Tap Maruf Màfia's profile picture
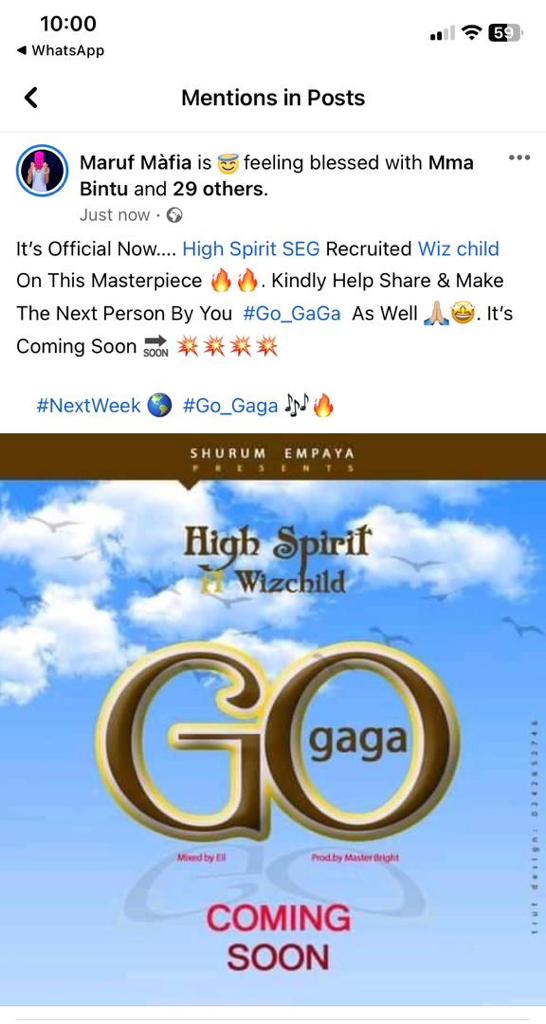Viewport: 546px width, 1024px height. tap(42, 170)
